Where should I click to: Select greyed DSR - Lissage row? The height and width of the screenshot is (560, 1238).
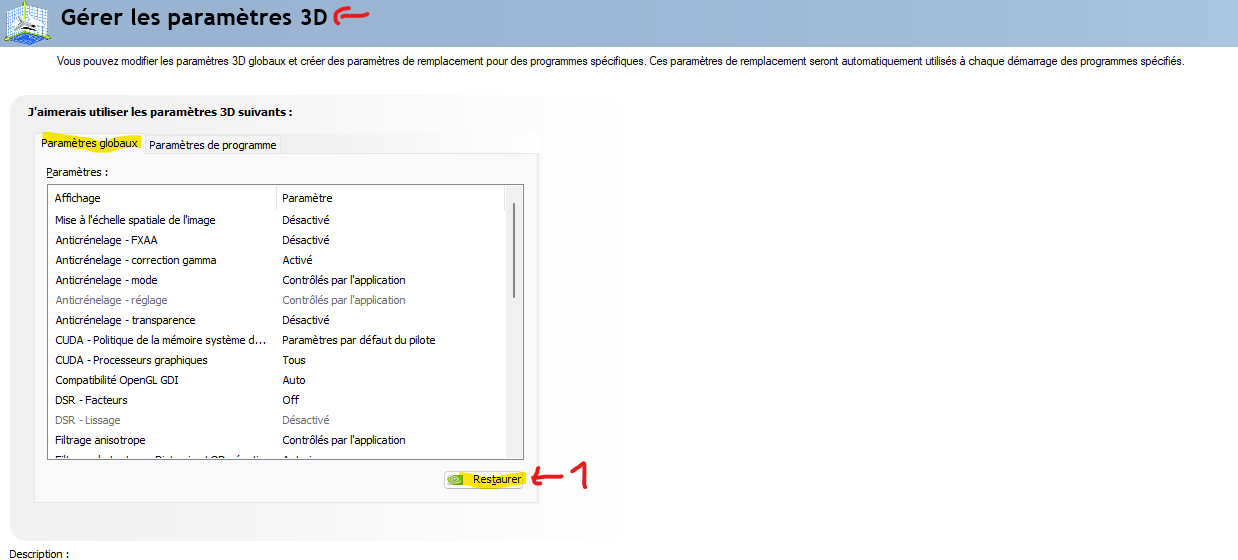coord(277,420)
